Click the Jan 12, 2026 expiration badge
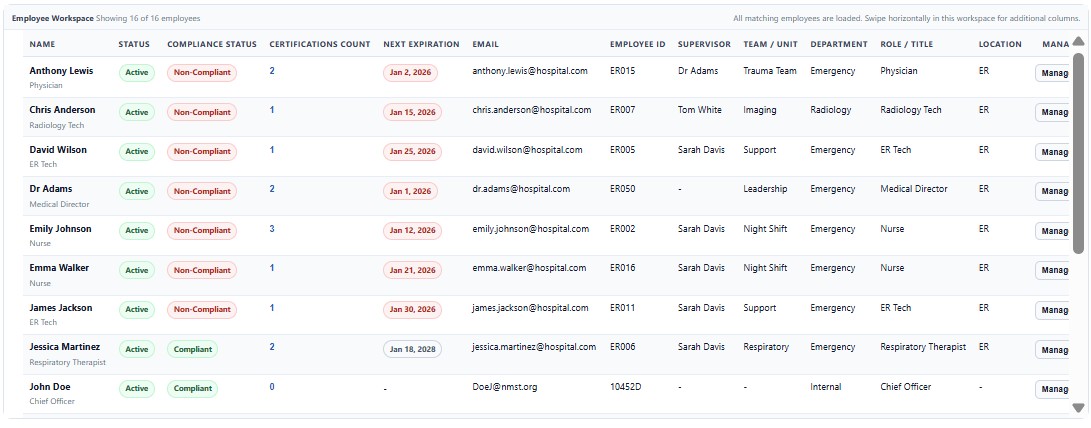This screenshot has height=428, width=1091. (x=413, y=230)
